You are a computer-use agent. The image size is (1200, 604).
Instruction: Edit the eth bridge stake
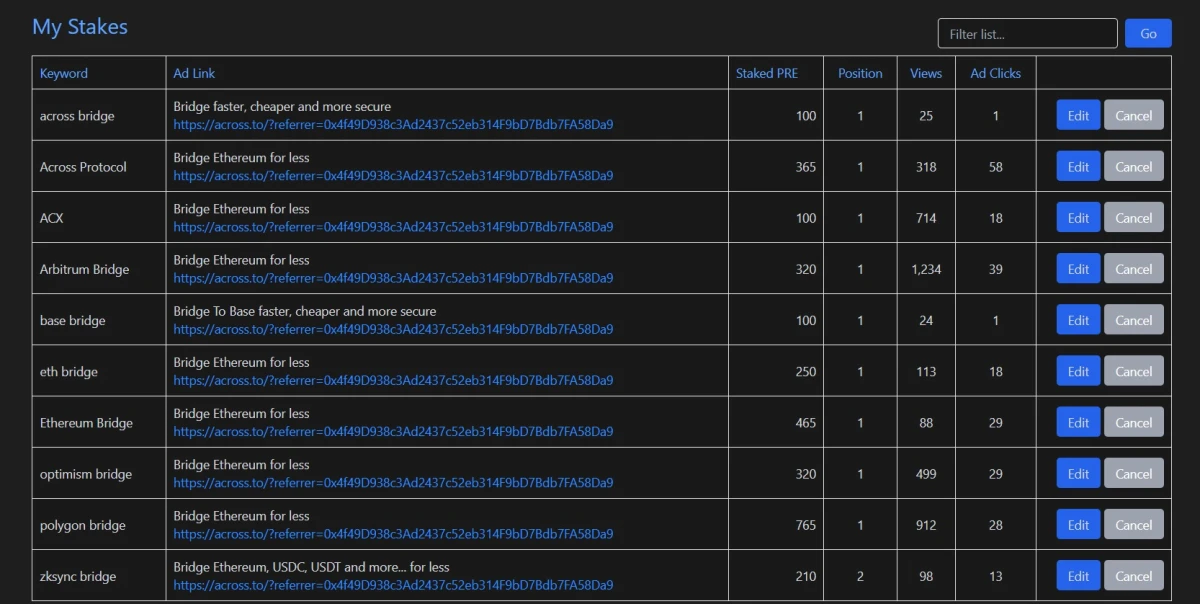click(1078, 371)
